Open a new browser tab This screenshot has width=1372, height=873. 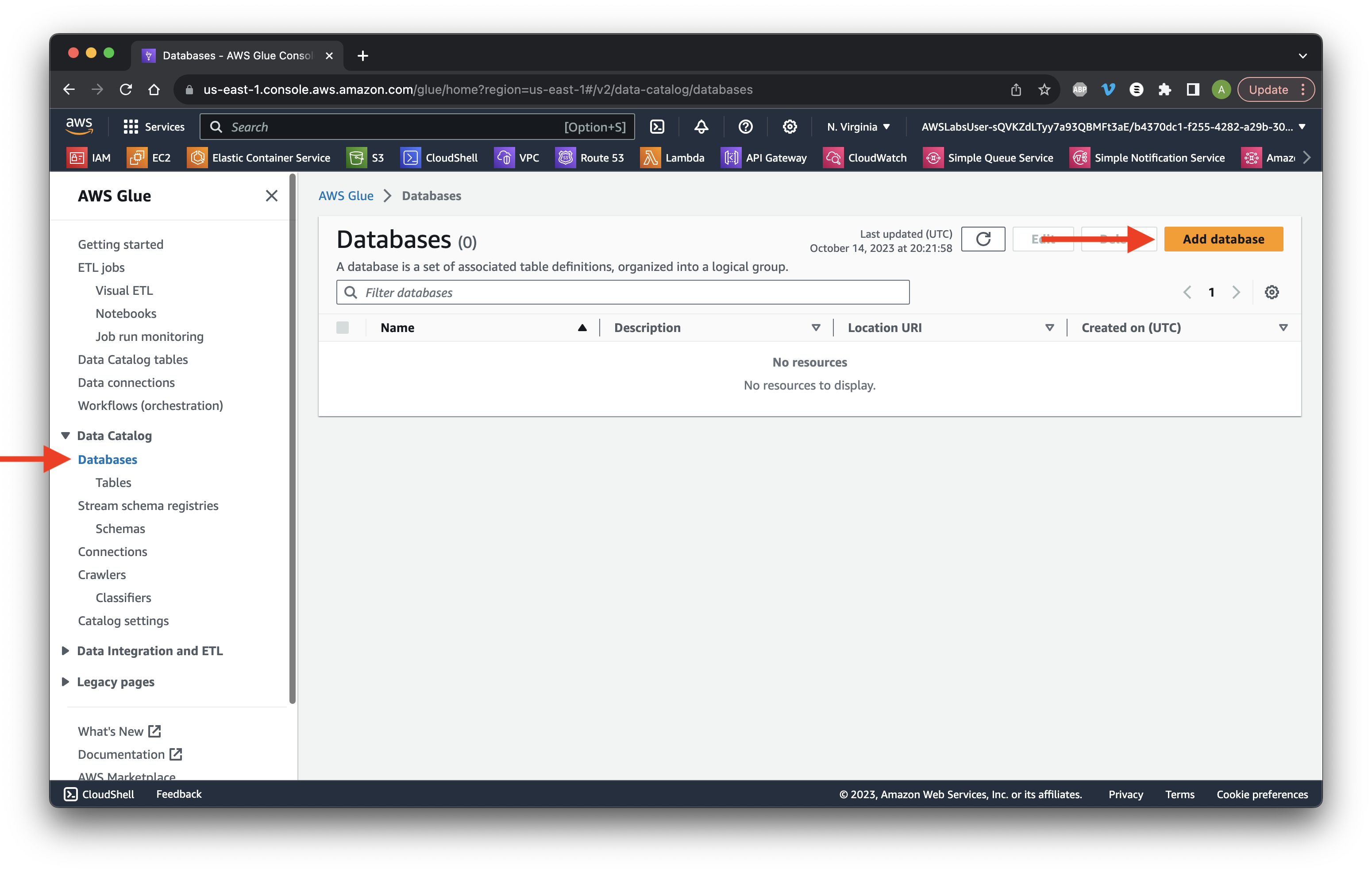tap(362, 55)
